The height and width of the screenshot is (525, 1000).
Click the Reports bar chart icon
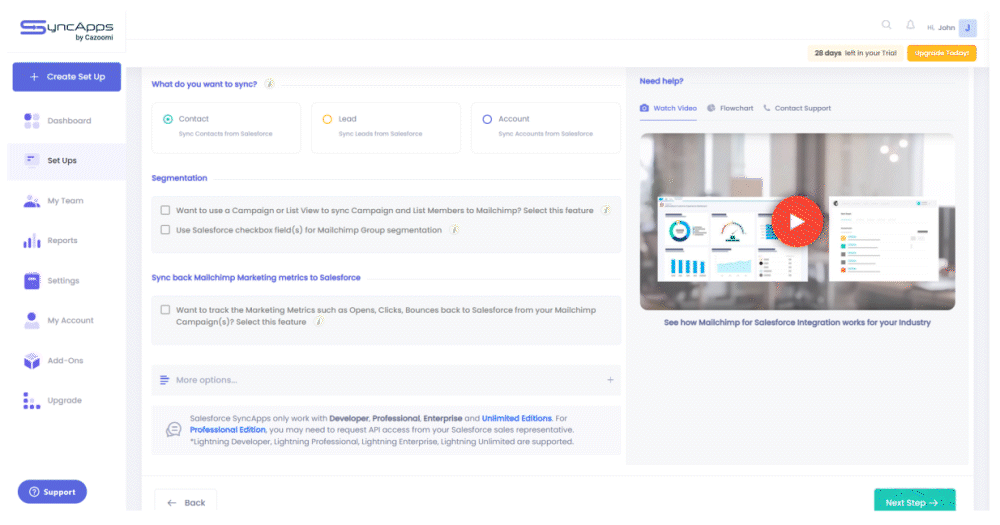31,241
